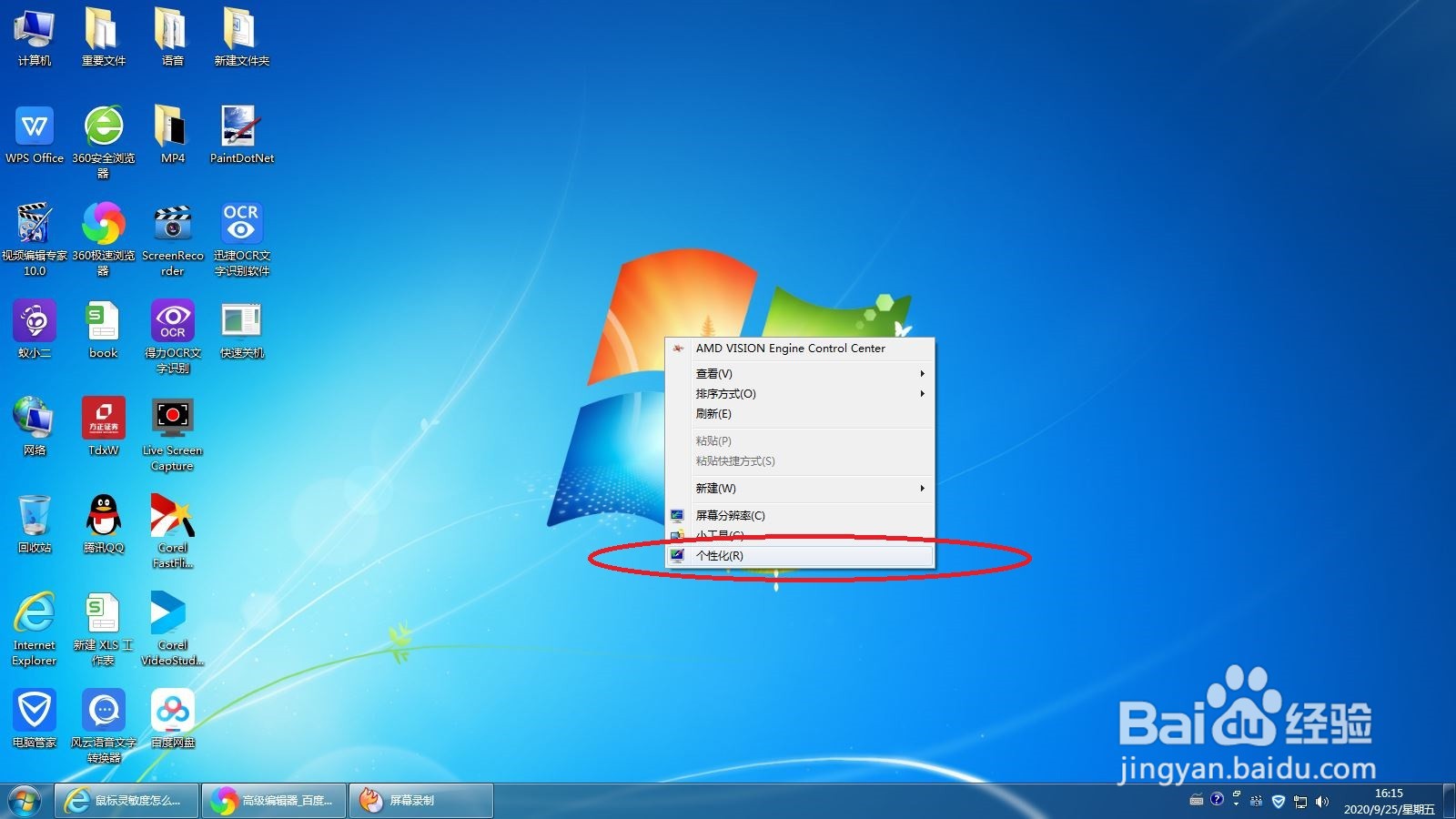Select the 360安全浏览器 desktop icon
The width and height of the screenshot is (1456, 819).
point(104,141)
